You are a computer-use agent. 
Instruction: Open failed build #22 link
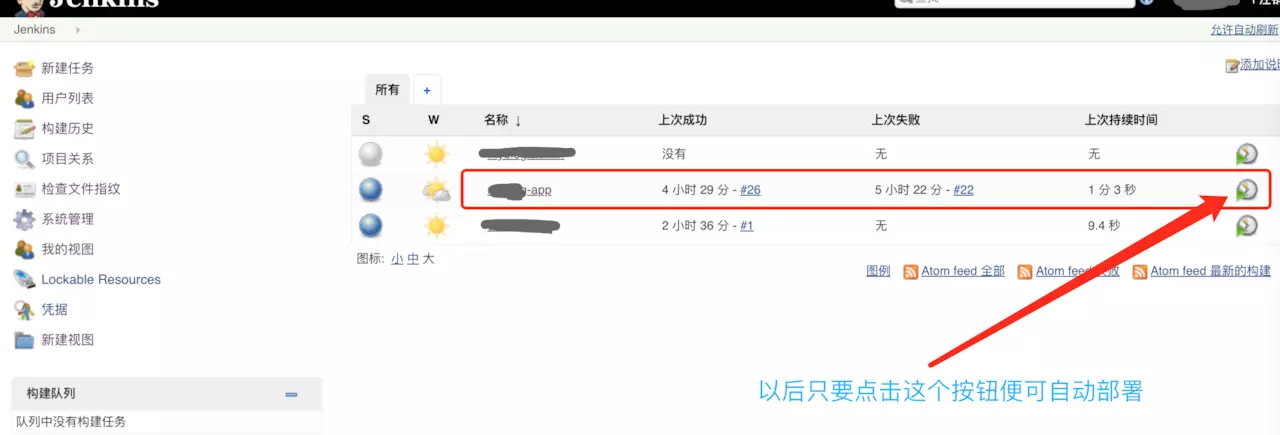(x=963, y=190)
